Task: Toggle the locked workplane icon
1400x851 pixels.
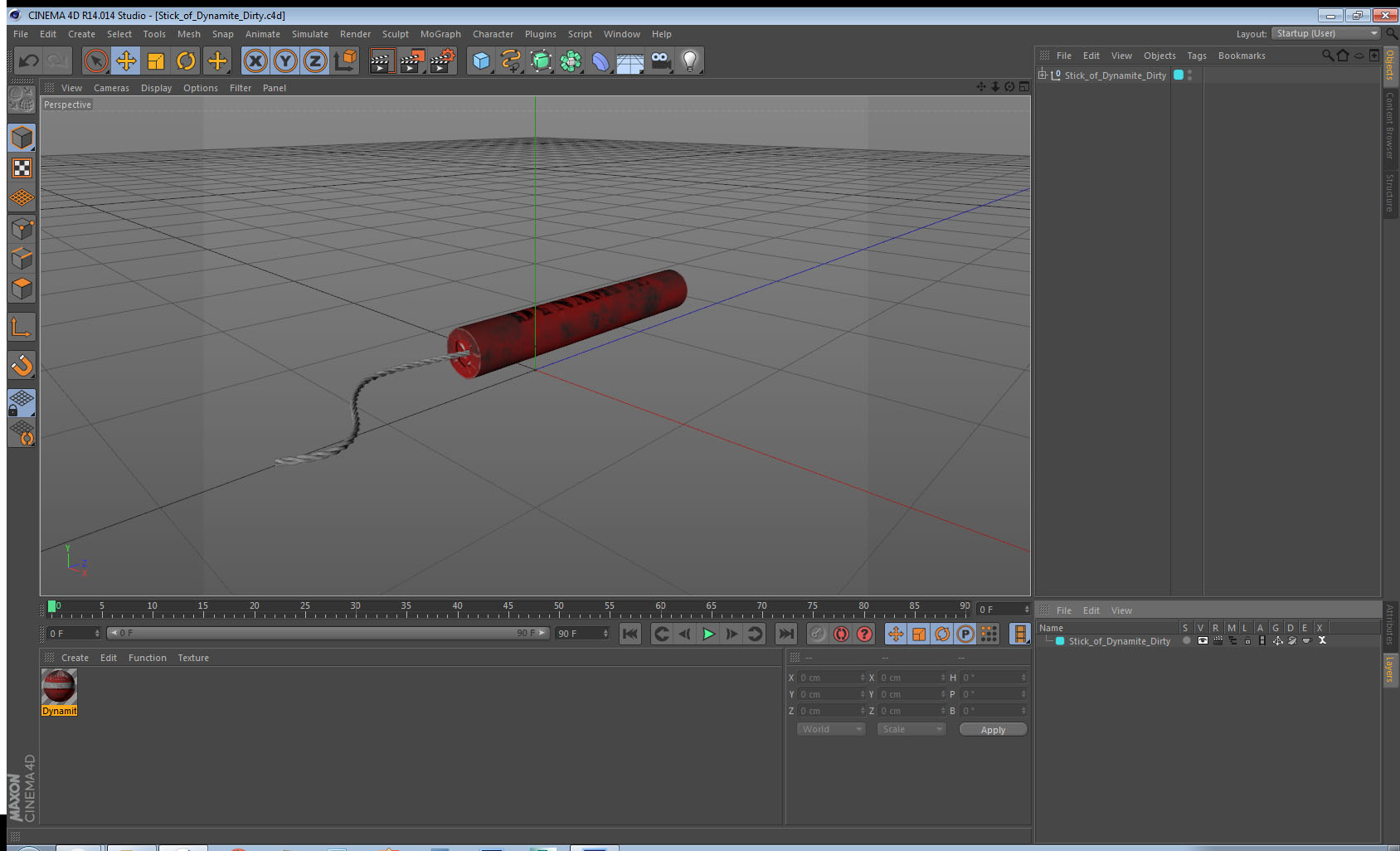Action: tap(22, 403)
